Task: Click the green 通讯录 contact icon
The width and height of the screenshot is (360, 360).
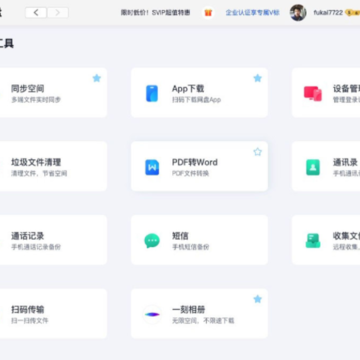Action: (x=313, y=167)
